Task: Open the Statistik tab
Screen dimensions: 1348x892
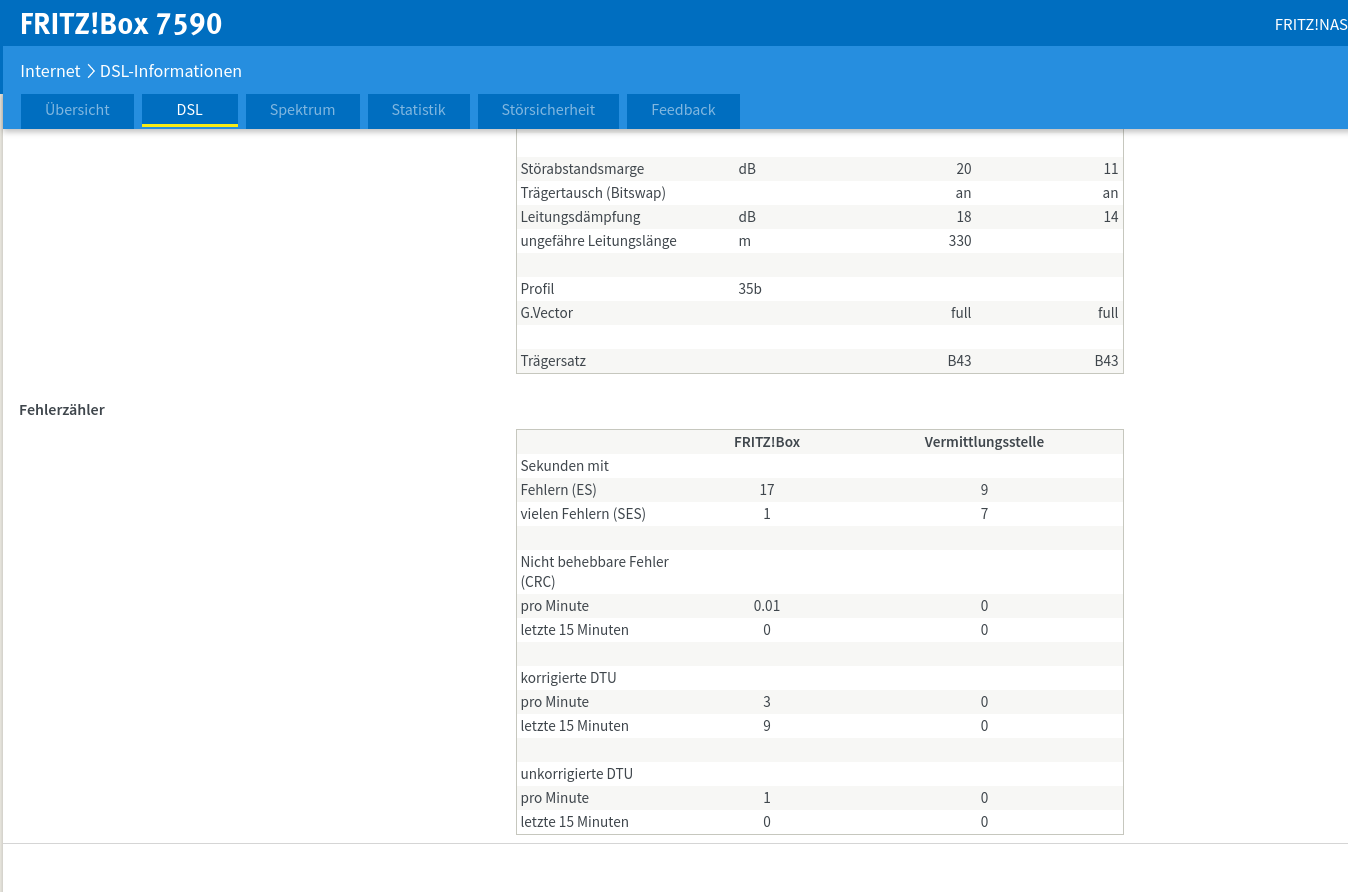Action: (418, 110)
